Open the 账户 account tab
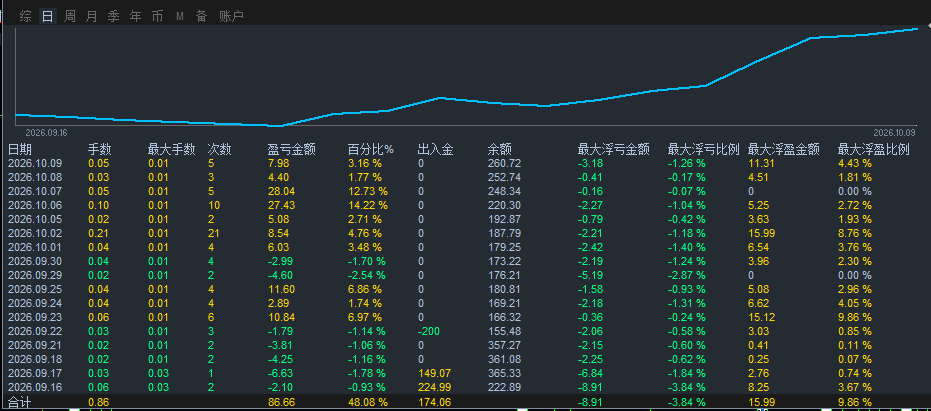This screenshot has height=411, width=931. pyautogui.click(x=231, y=17)
